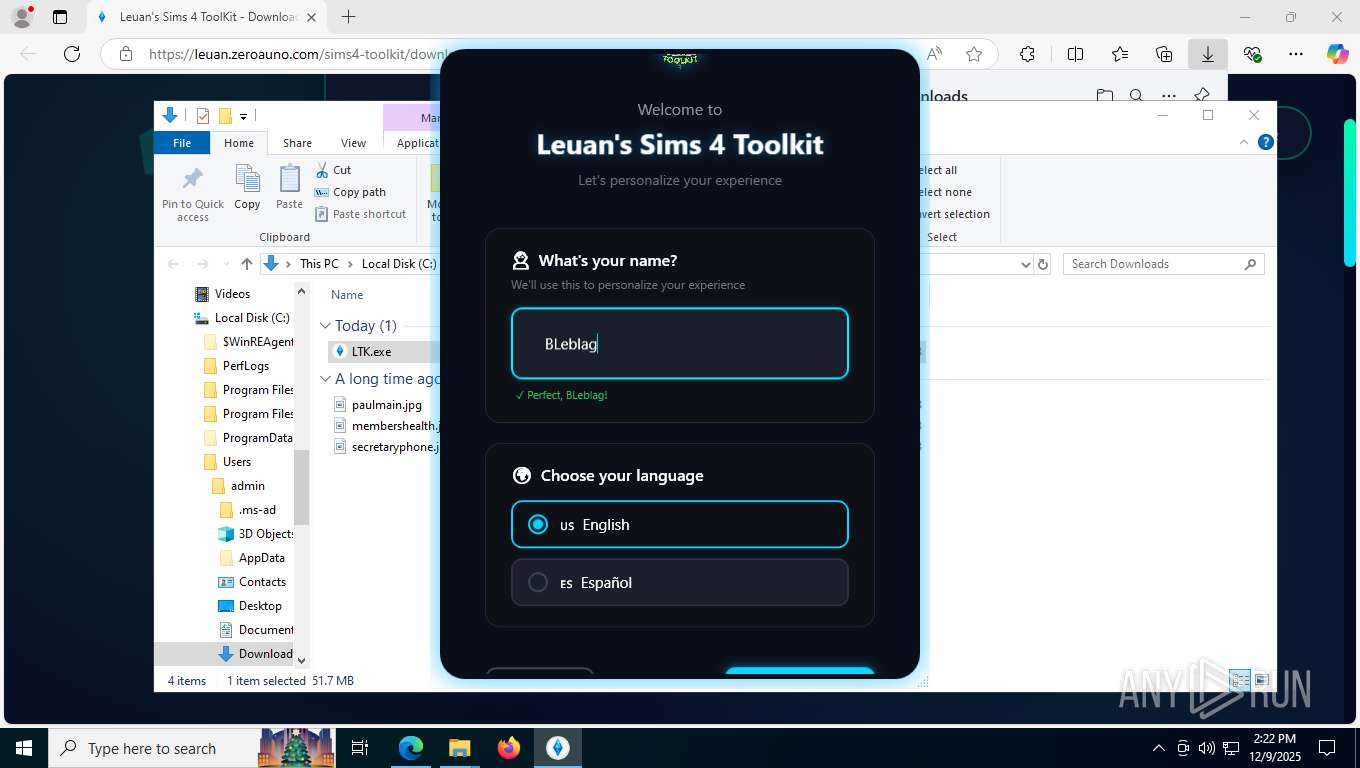Click This PC in the breadcrumb path
The width and height of the screenshot is (1360, 768).
[x=319, y=264]
